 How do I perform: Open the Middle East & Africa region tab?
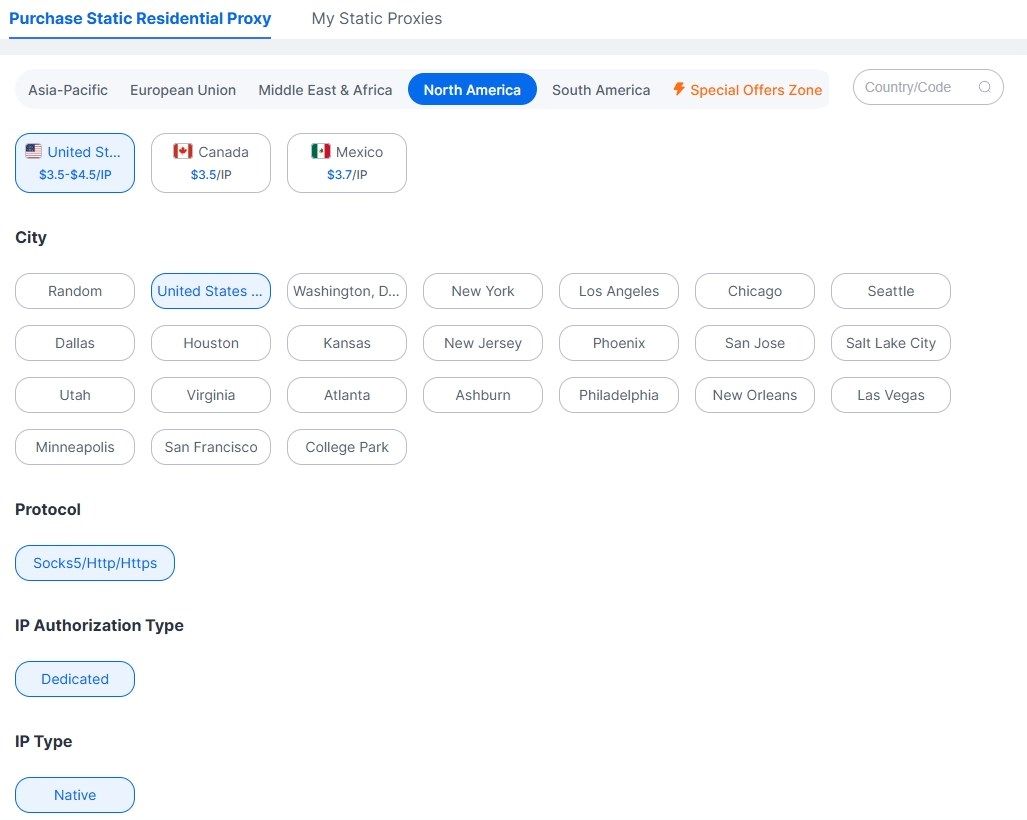click(x=326, y=90)
